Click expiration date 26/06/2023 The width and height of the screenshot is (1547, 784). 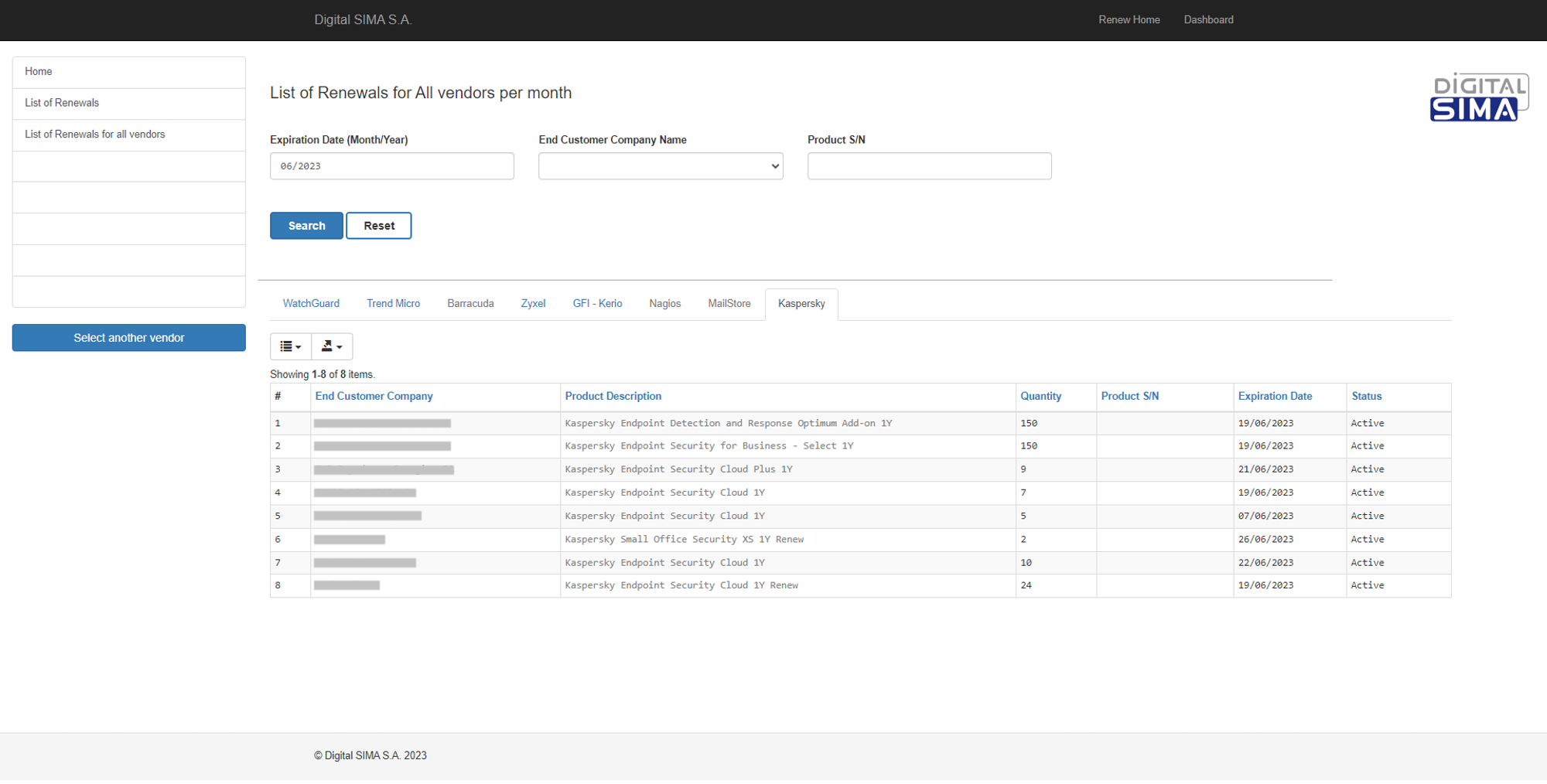coord(1265,540)
